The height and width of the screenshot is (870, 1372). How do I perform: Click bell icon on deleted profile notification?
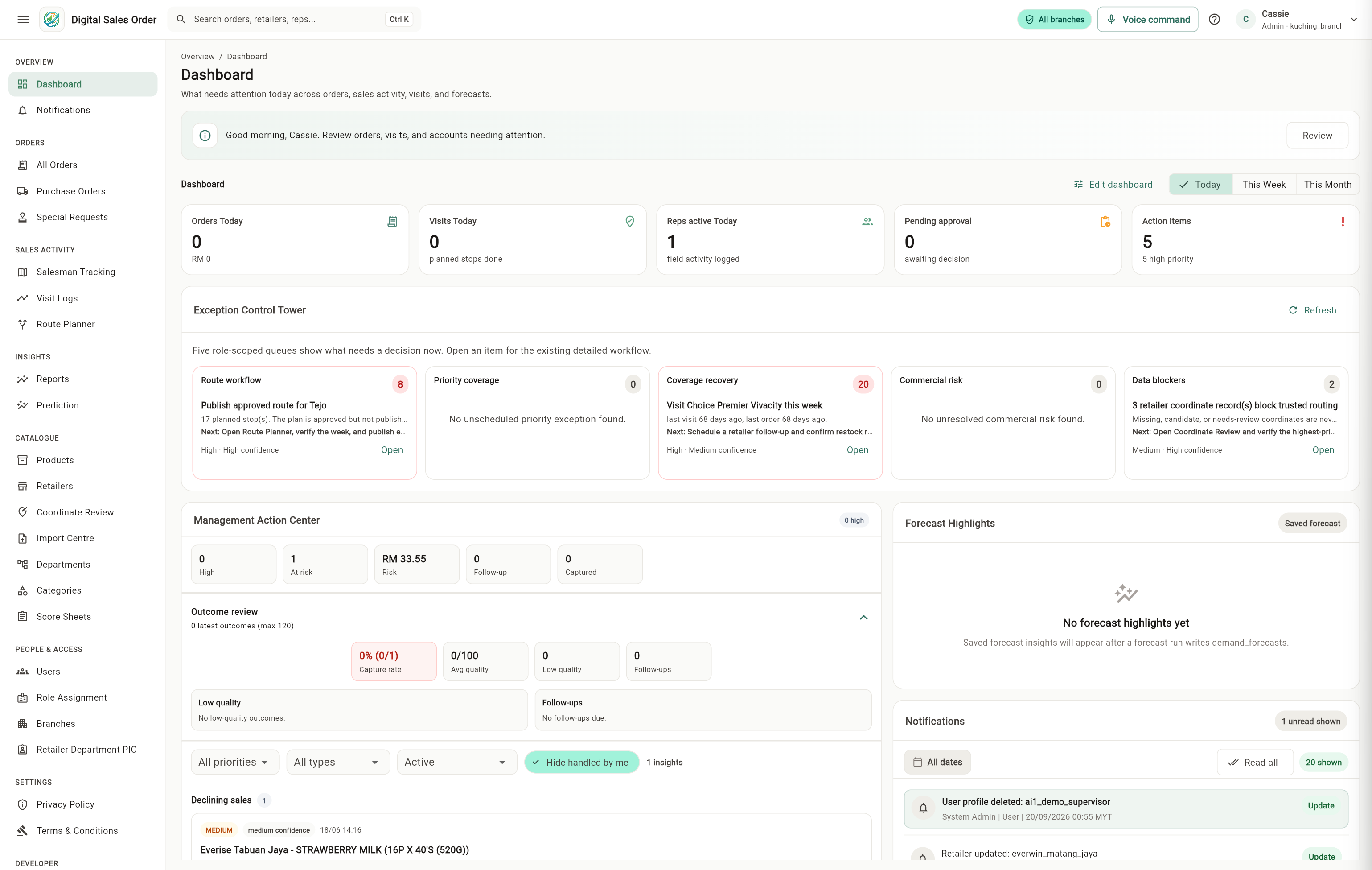[x=923, y=808]
